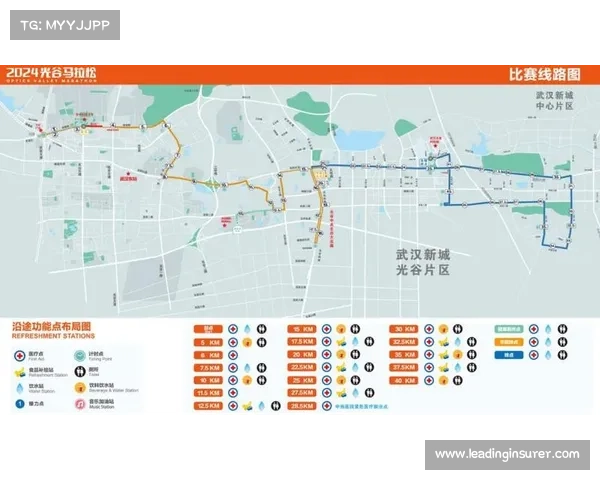Select the 17.5 KM orange label
Image resolution: width=600 pixels, height=480 pixels.
(302, 341)
